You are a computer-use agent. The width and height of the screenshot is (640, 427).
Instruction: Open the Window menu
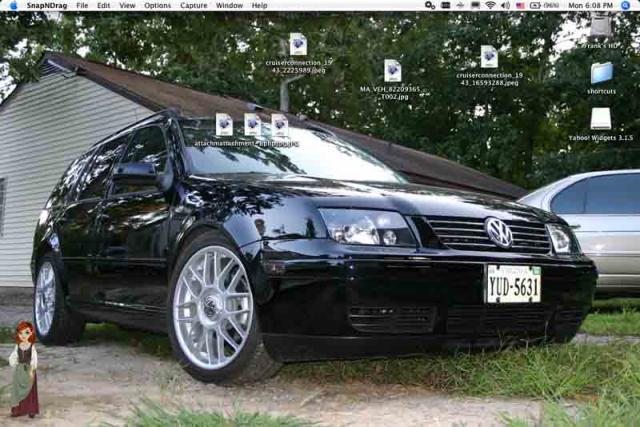(x=229, y=5)
